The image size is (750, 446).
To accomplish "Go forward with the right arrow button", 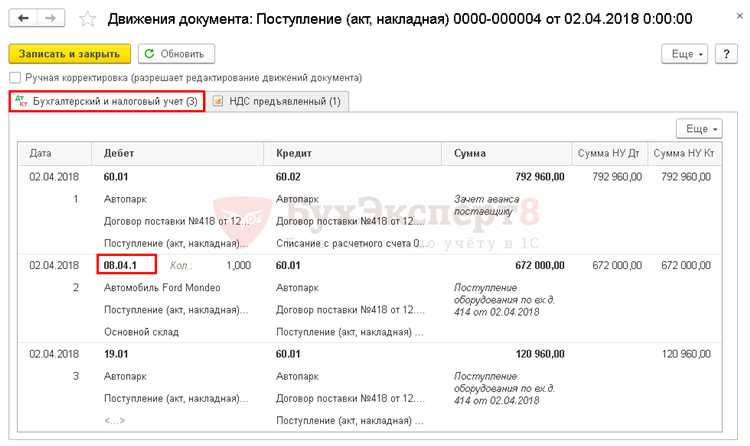I will click(50, 19).
